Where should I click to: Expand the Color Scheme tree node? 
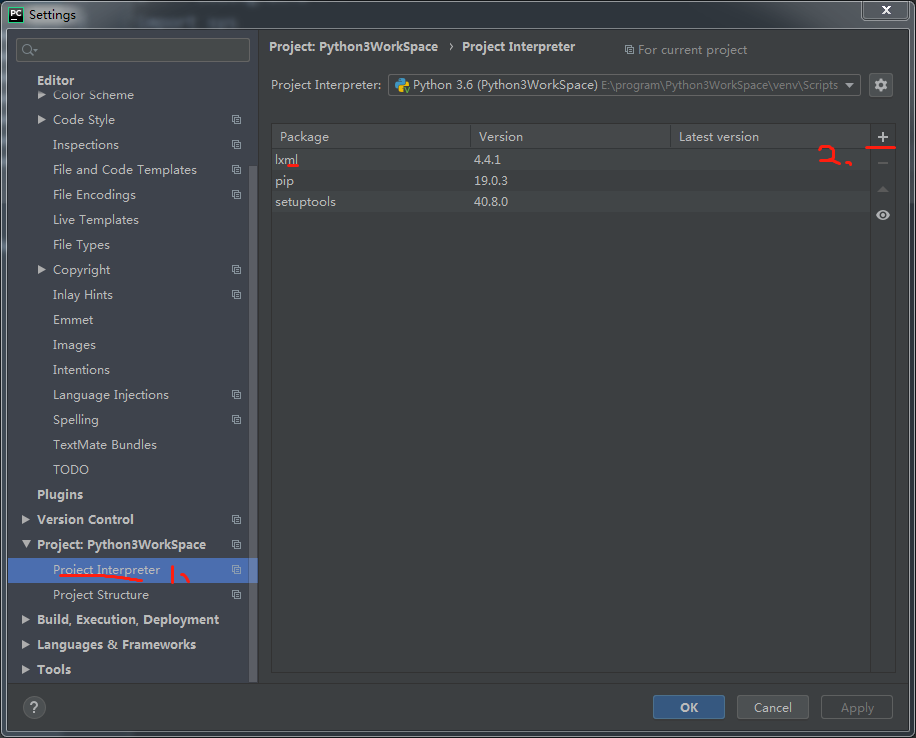(41, 95)
